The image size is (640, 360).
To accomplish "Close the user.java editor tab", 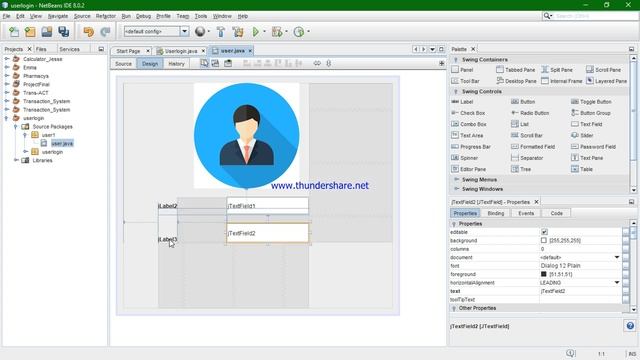I will (x=250, y=51).
